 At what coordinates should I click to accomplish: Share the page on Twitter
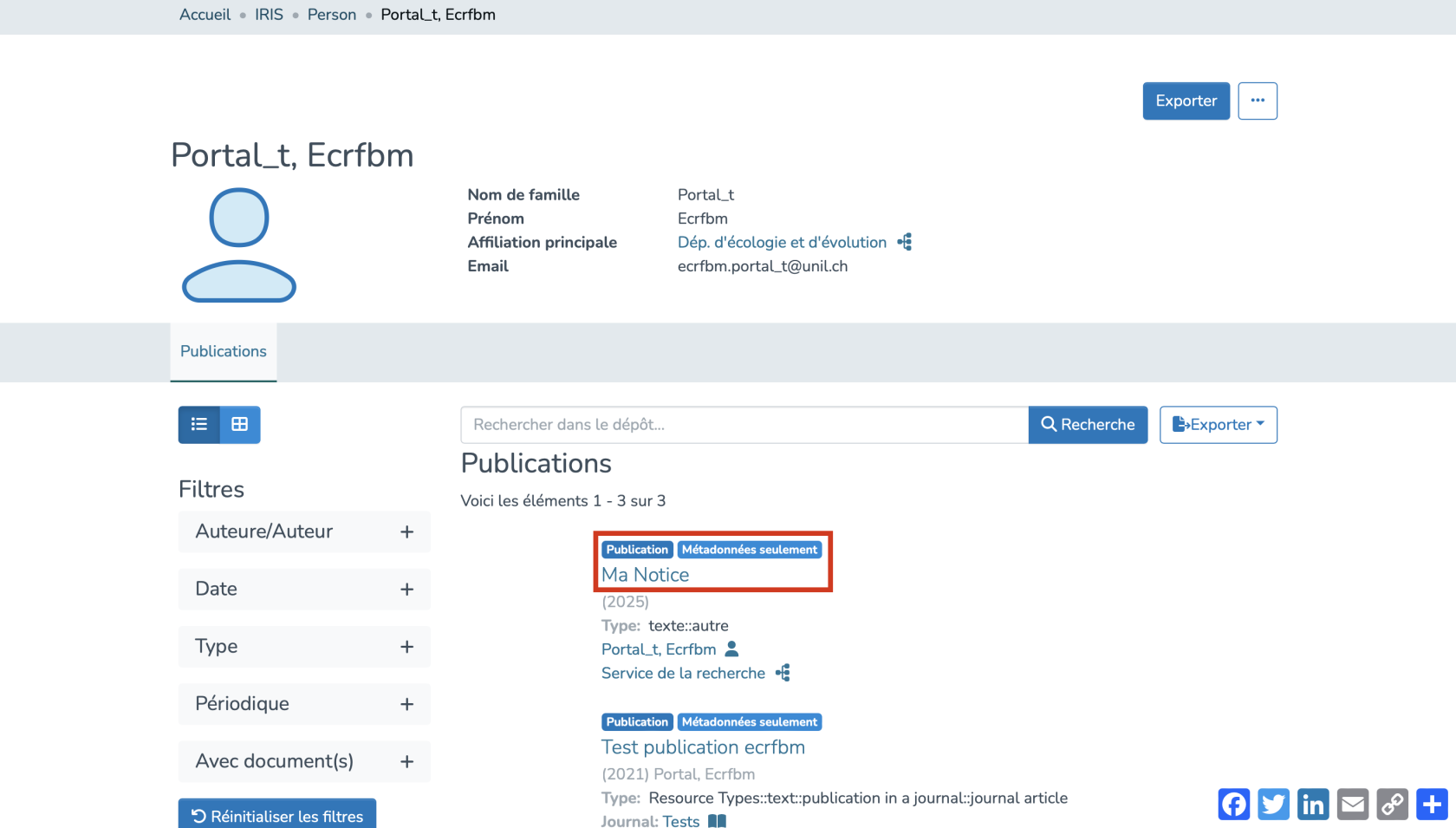coord(1273,804)
